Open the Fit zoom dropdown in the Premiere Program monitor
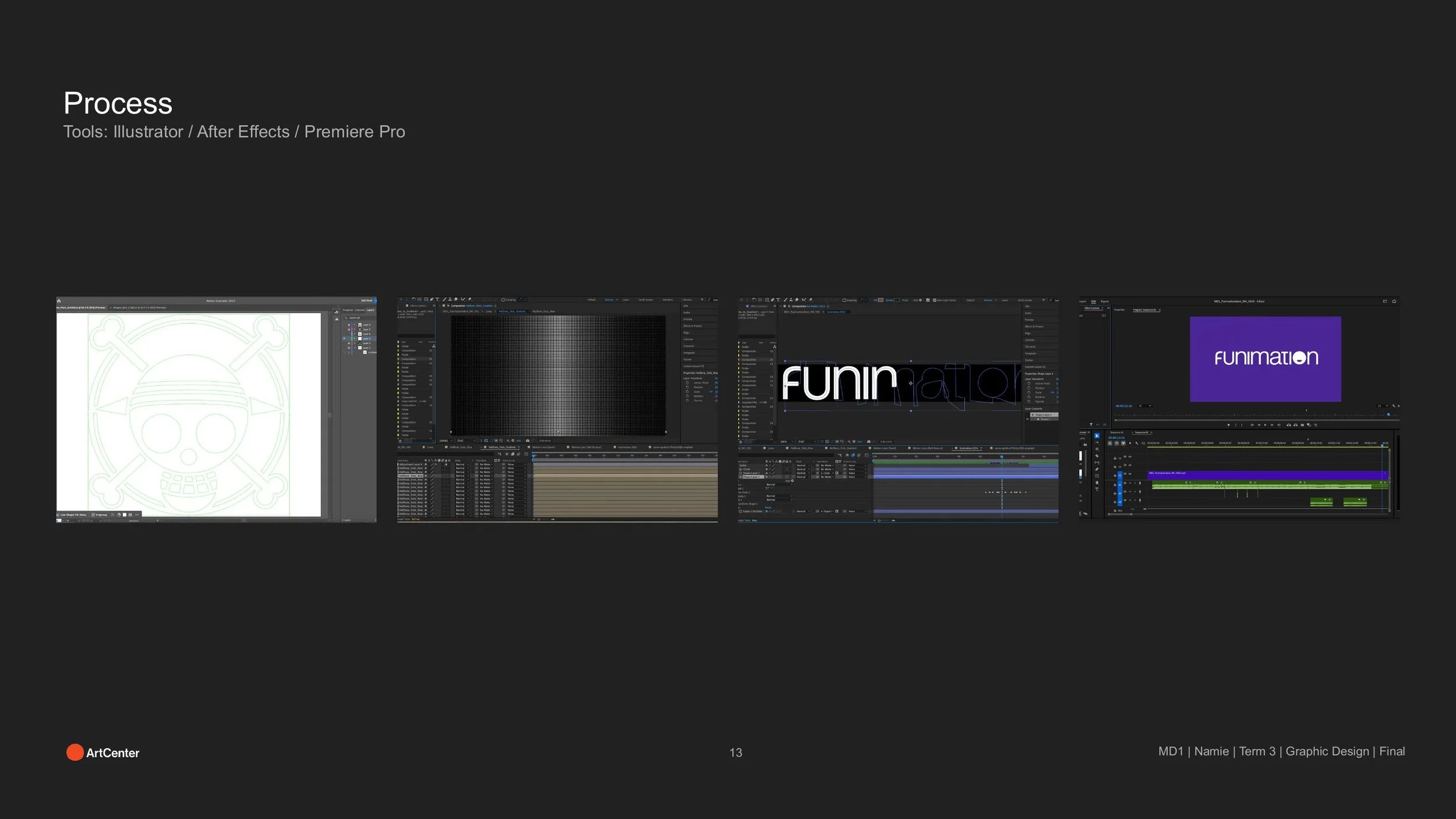 click(1144, 406)
